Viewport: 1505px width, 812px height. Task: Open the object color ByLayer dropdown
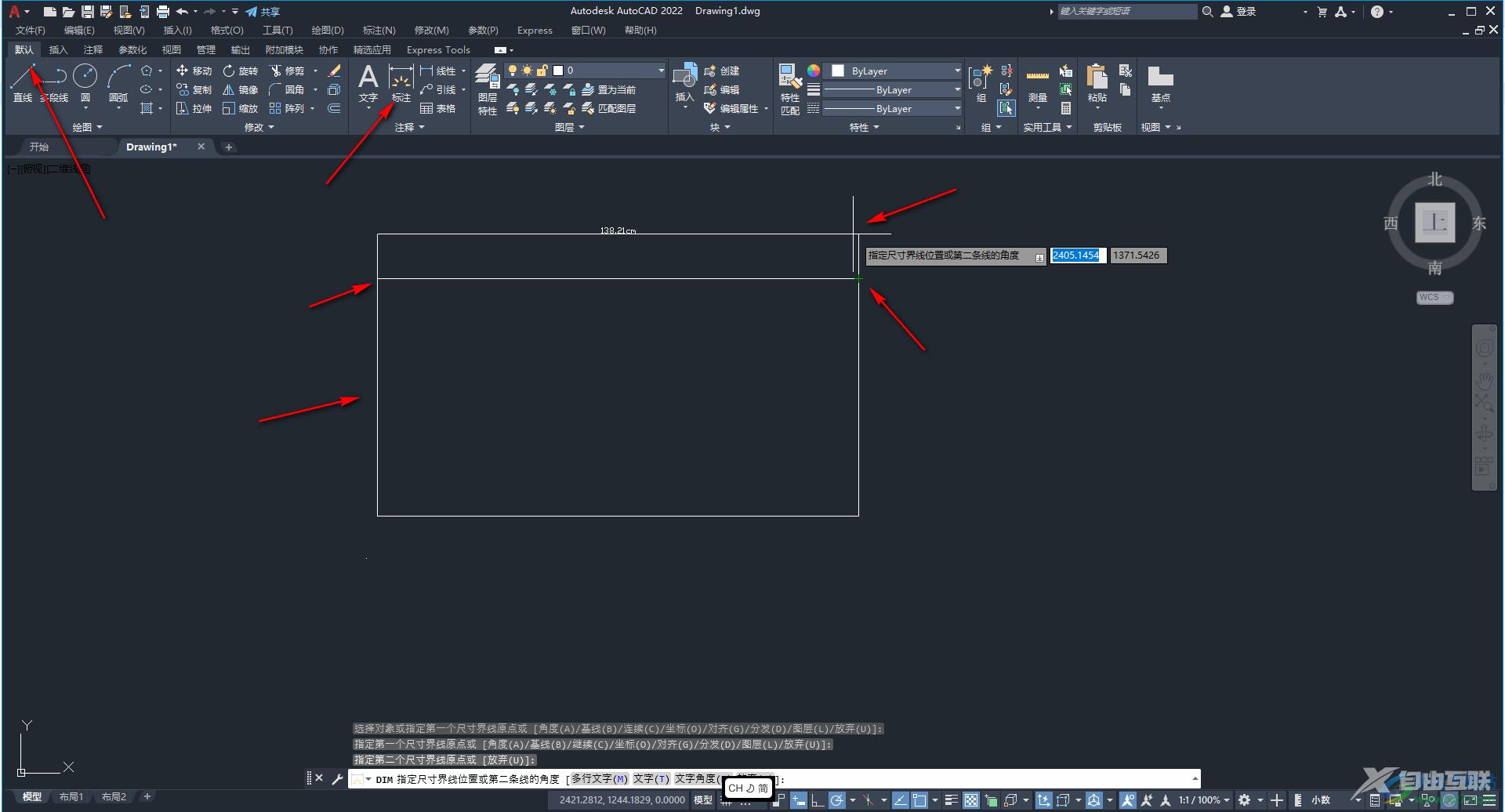click(893, 71)
